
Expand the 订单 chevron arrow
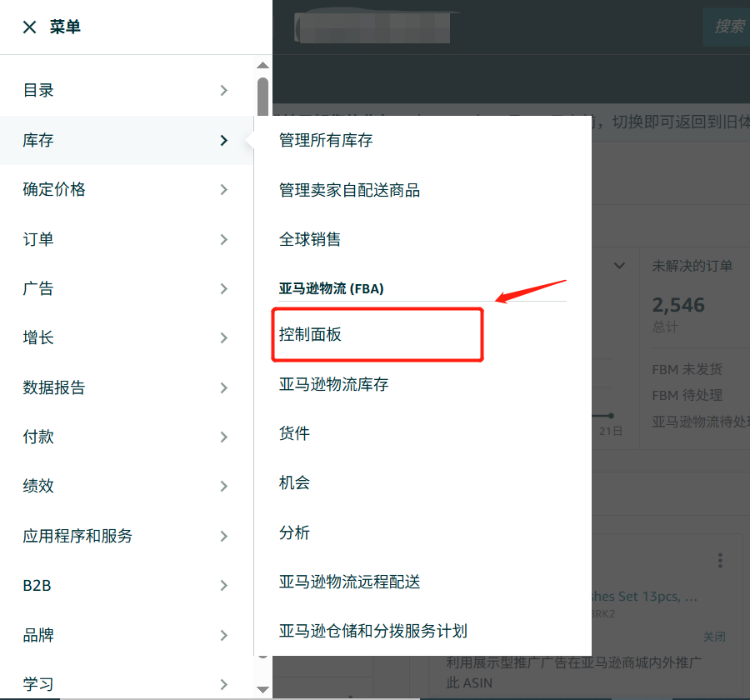point(224,240)
